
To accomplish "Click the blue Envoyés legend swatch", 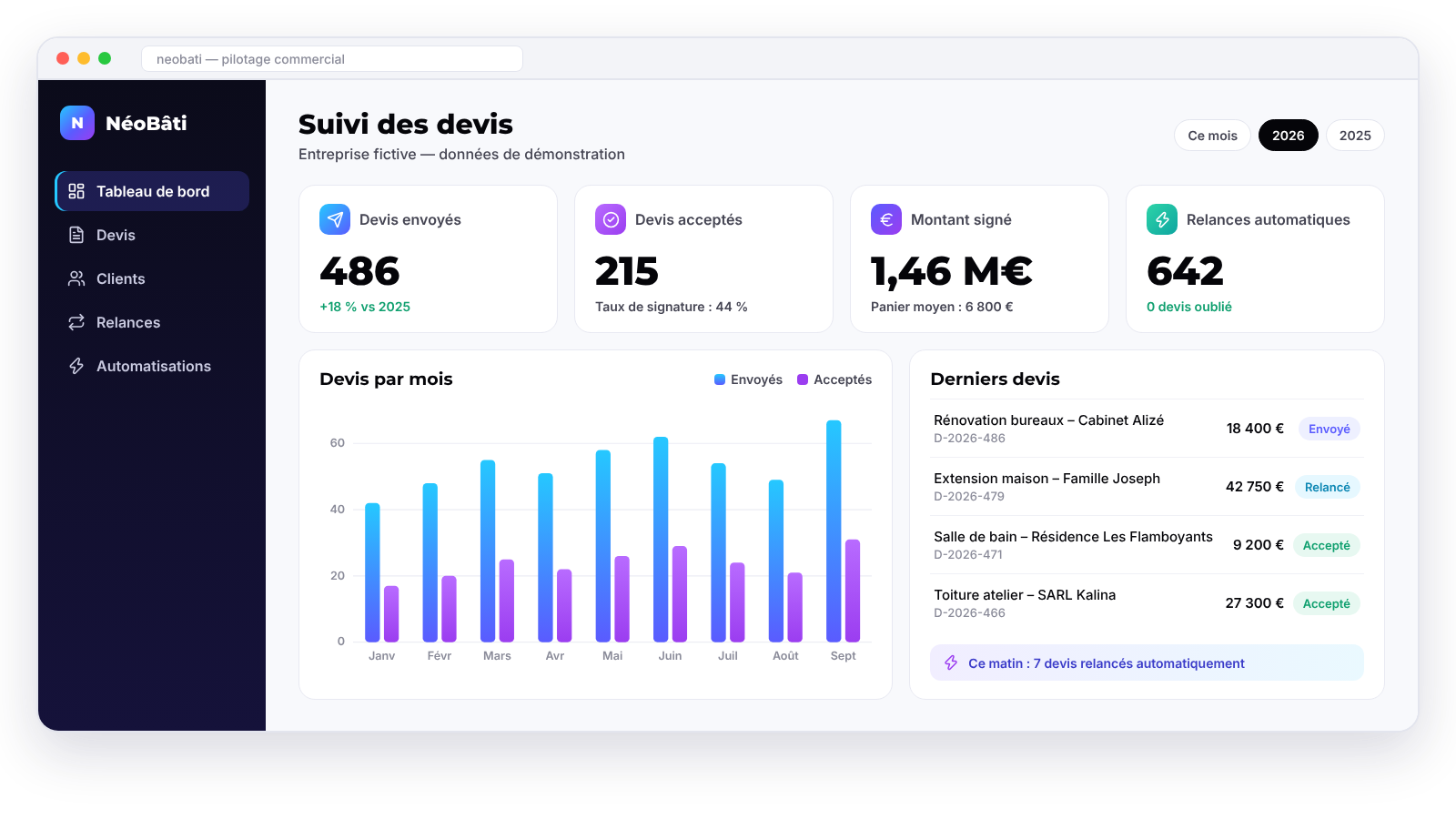I will pos(720,379).
